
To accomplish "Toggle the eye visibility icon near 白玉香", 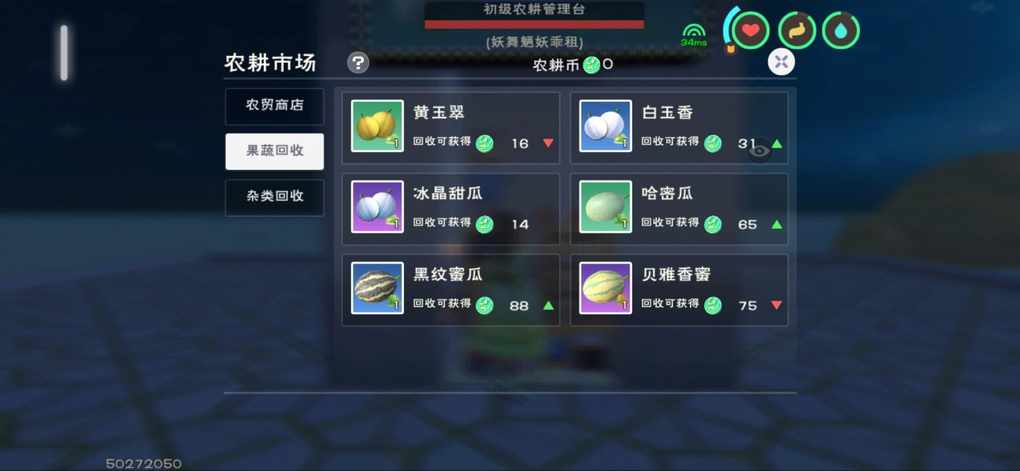I will coord(759,152).
